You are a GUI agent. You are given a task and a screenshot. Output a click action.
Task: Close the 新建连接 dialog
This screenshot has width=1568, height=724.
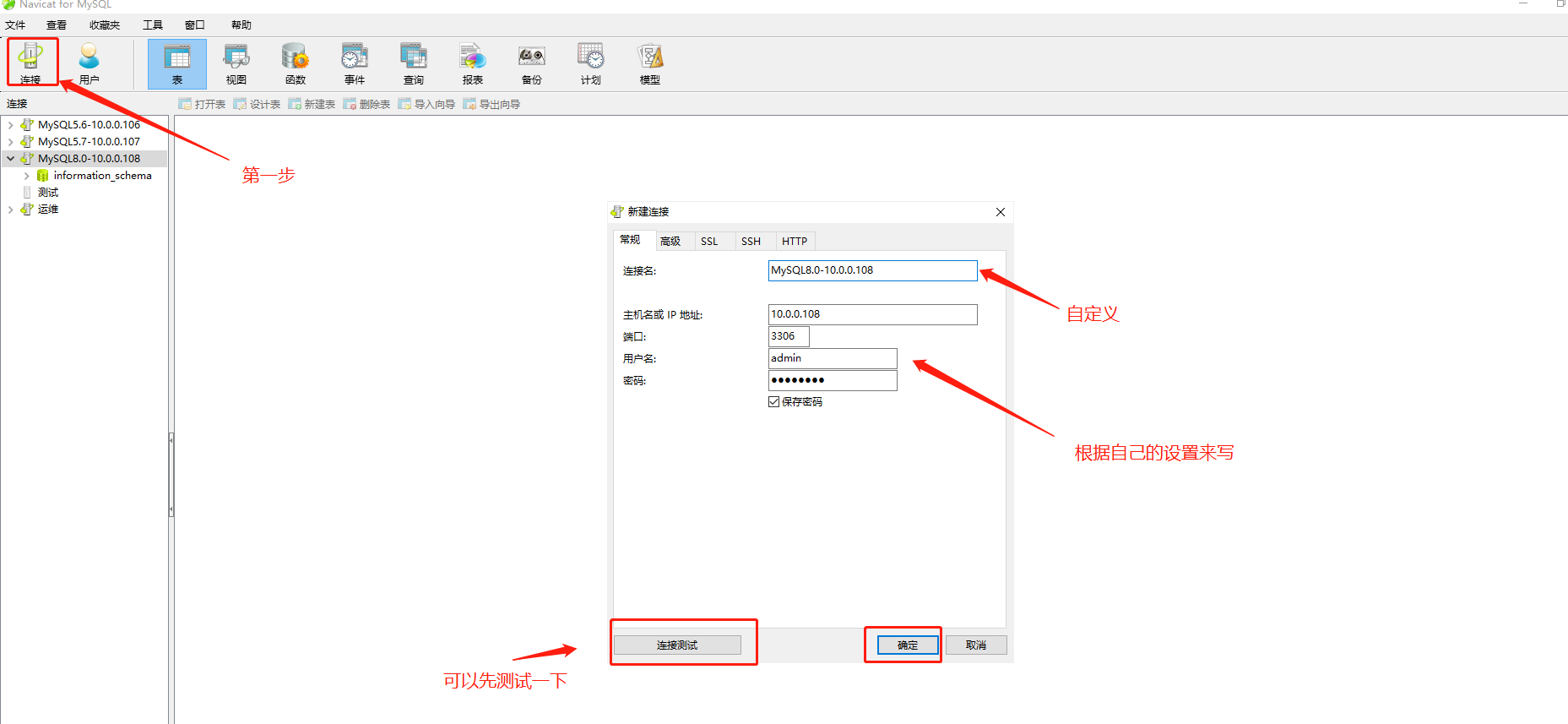(1001, 212)
